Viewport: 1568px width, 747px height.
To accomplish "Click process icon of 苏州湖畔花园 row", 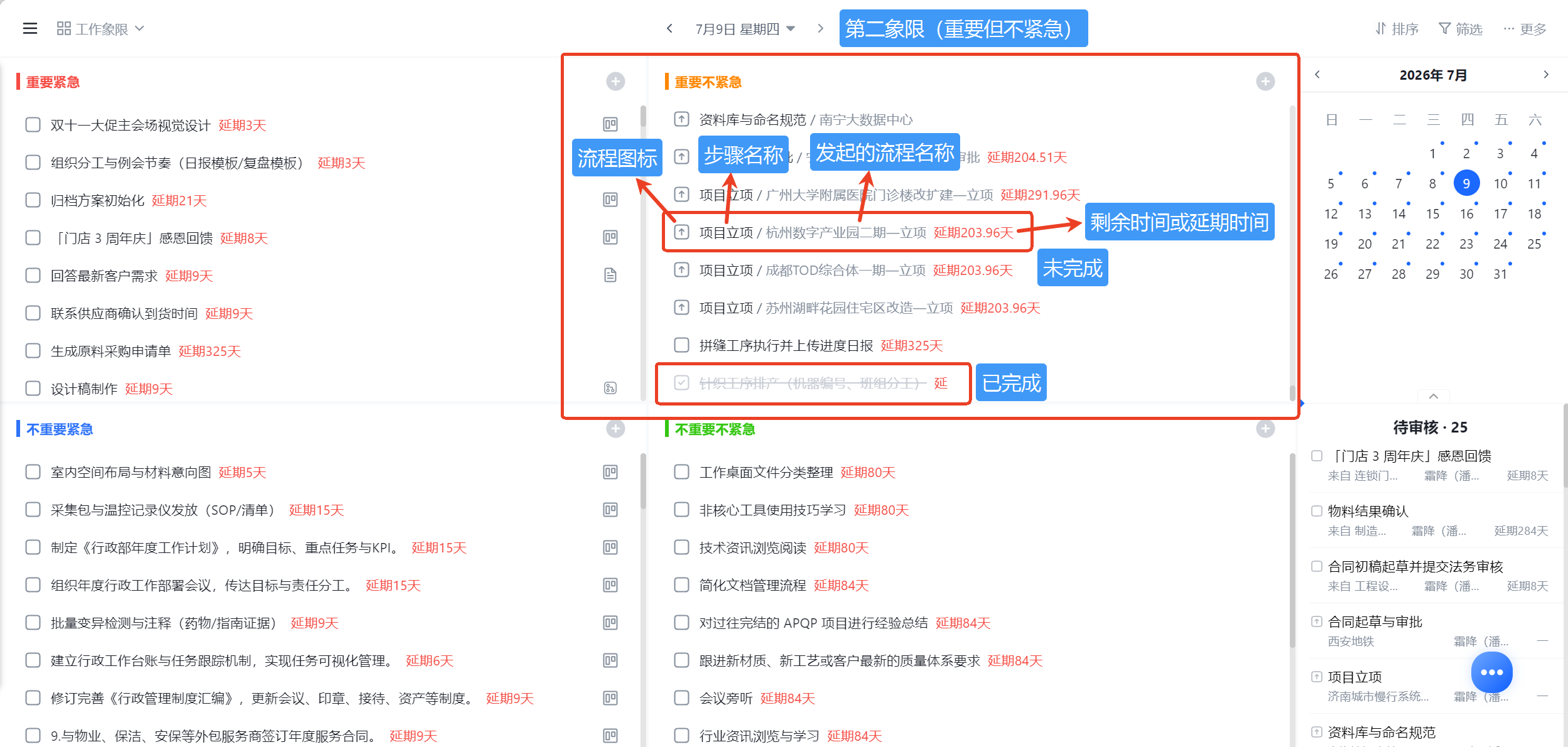I will click(x=681, y=308).
